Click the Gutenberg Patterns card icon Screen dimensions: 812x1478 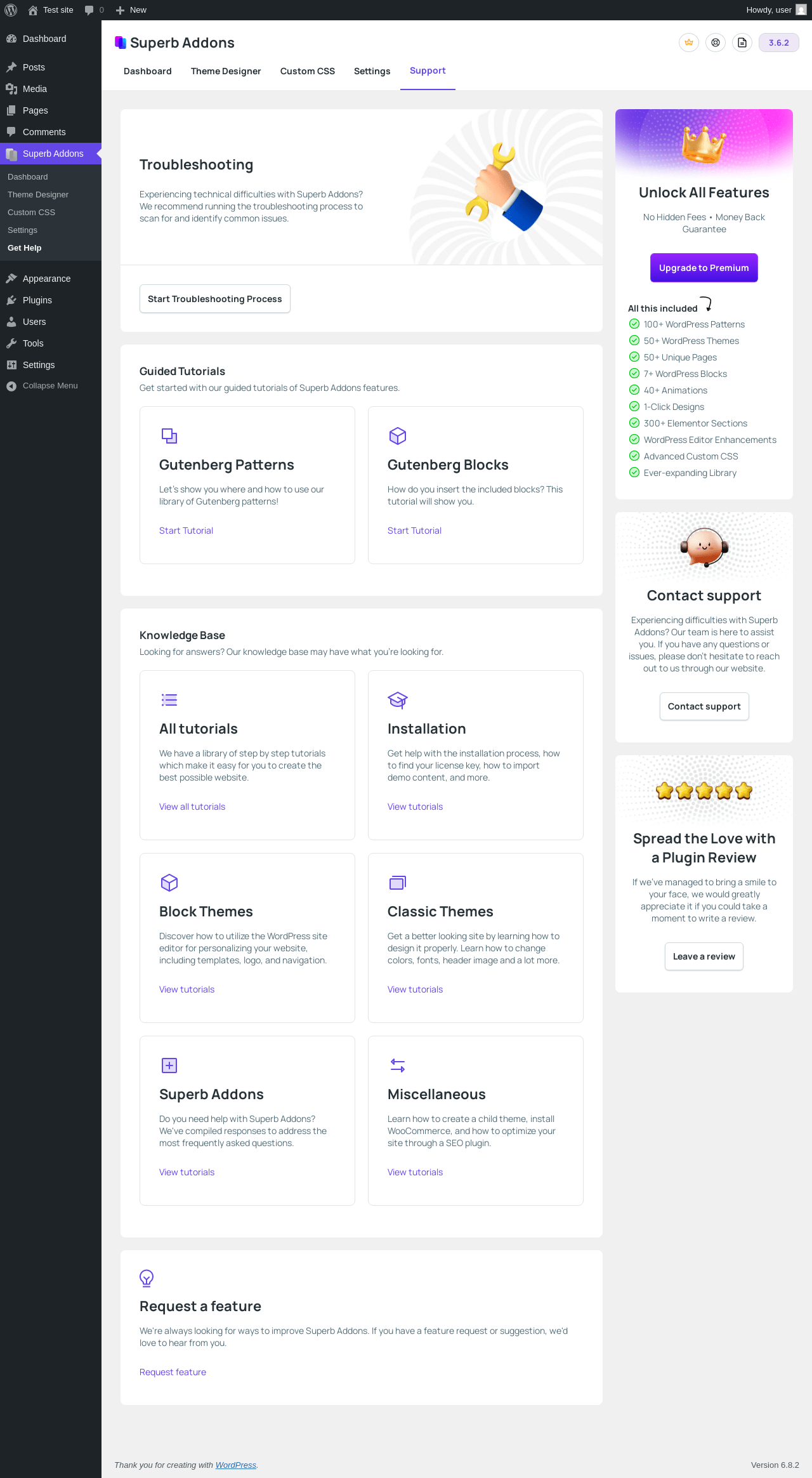pyautogui.click(x=169, y=436)
